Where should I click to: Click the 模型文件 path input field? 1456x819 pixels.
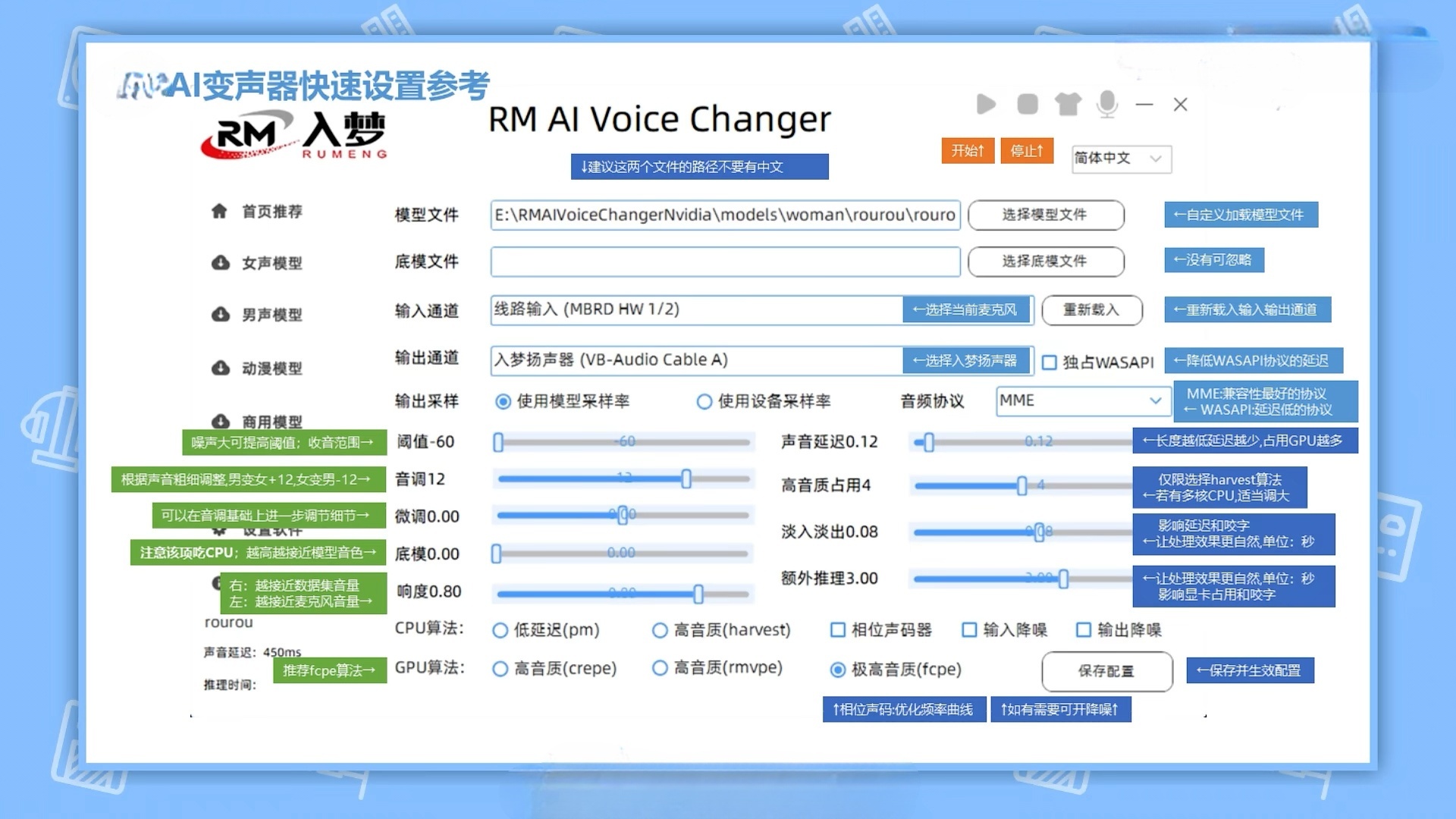click(x=726, y=215)
